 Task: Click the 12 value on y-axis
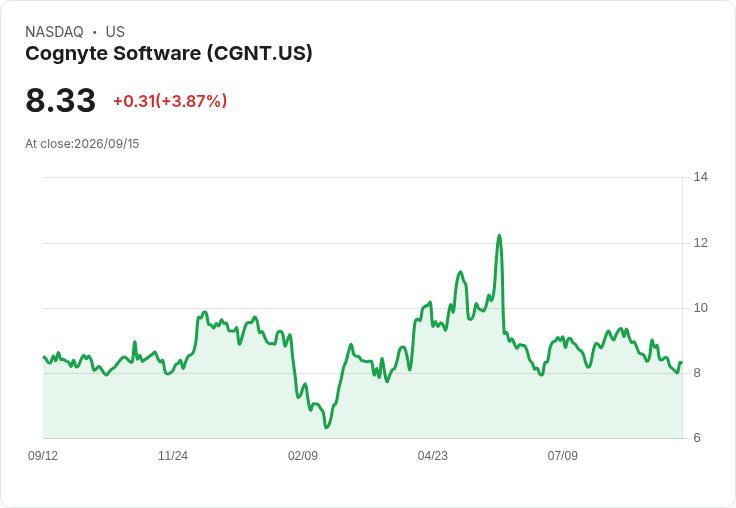pyautogui.click(x=701, y=243)
